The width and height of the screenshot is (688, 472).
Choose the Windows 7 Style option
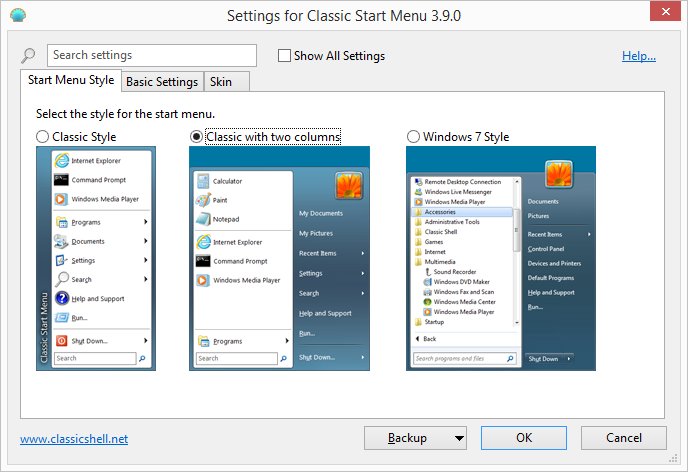point(414,136)
